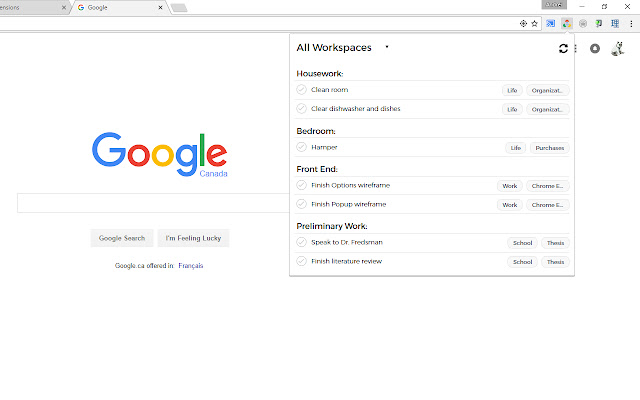Click the Google Canada logo
Image resolution: width=640 pixels, height=400 pixels.
coord(160,155)
